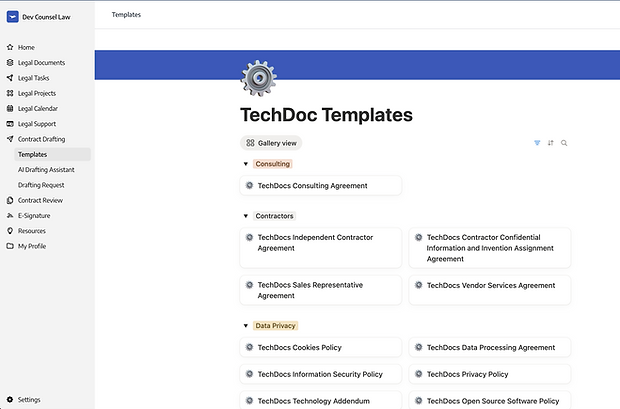620x409 pixels.
Task: Click gear icon on TechDocs Privacy Policy card
Action: coord(418,374)
